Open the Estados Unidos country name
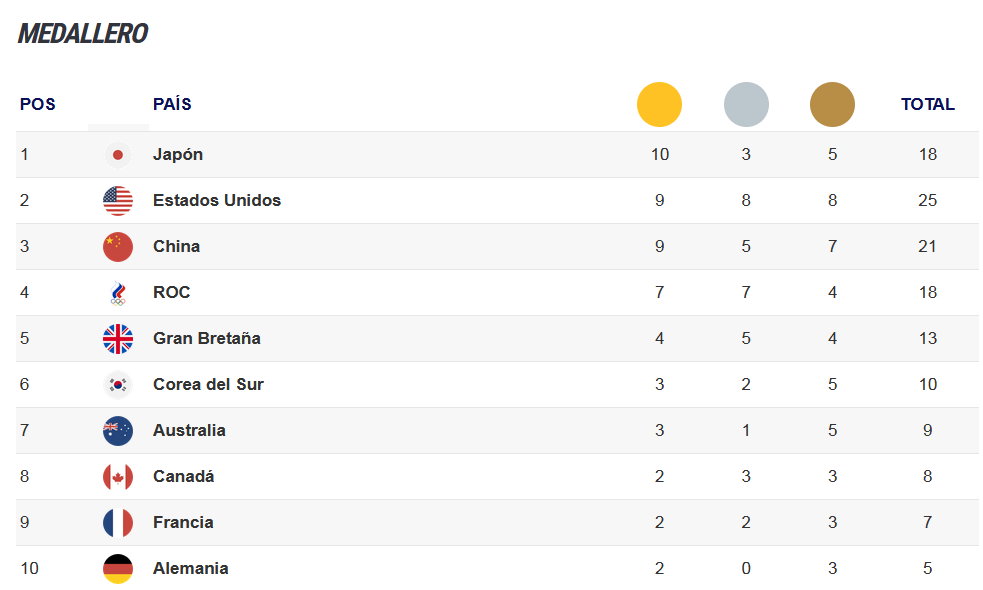 click(x=217, y=200)
